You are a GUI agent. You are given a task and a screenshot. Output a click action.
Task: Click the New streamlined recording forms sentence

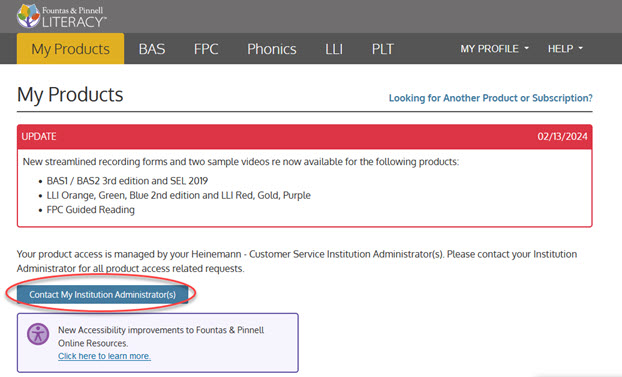point(240,162)
